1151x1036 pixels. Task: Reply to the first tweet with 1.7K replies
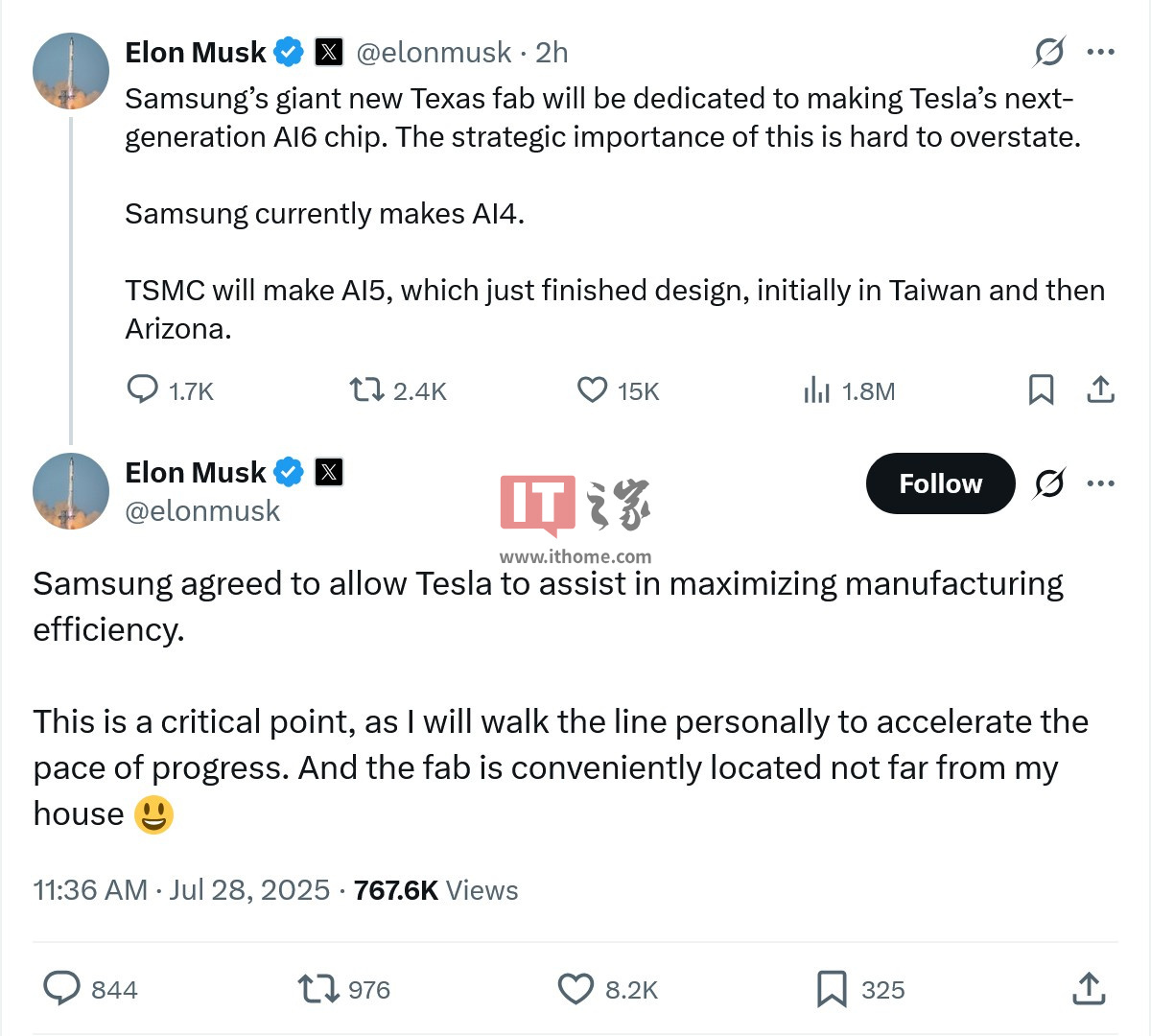click(x=143, y=389)
